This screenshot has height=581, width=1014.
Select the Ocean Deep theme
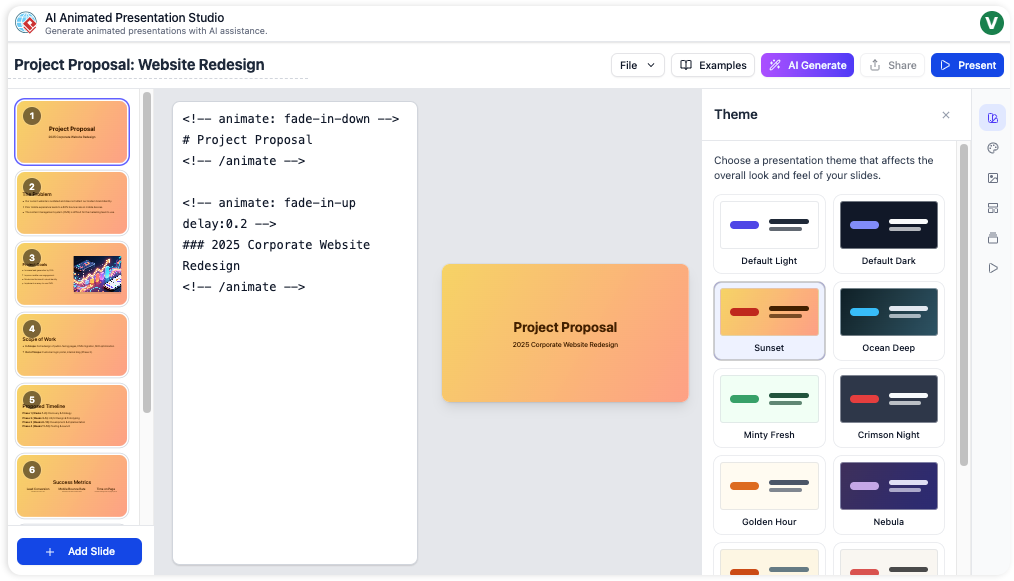pyautogui.click(x=888, y=320)
